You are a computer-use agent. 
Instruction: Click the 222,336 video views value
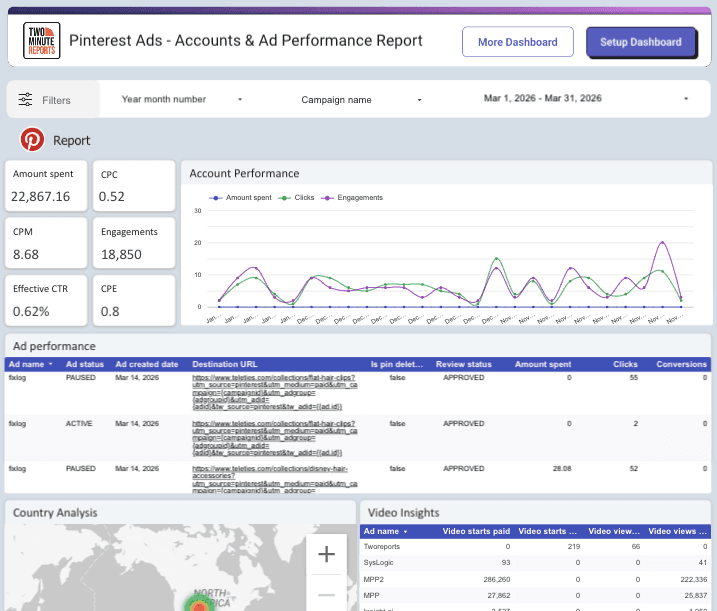tap(694, 579)
